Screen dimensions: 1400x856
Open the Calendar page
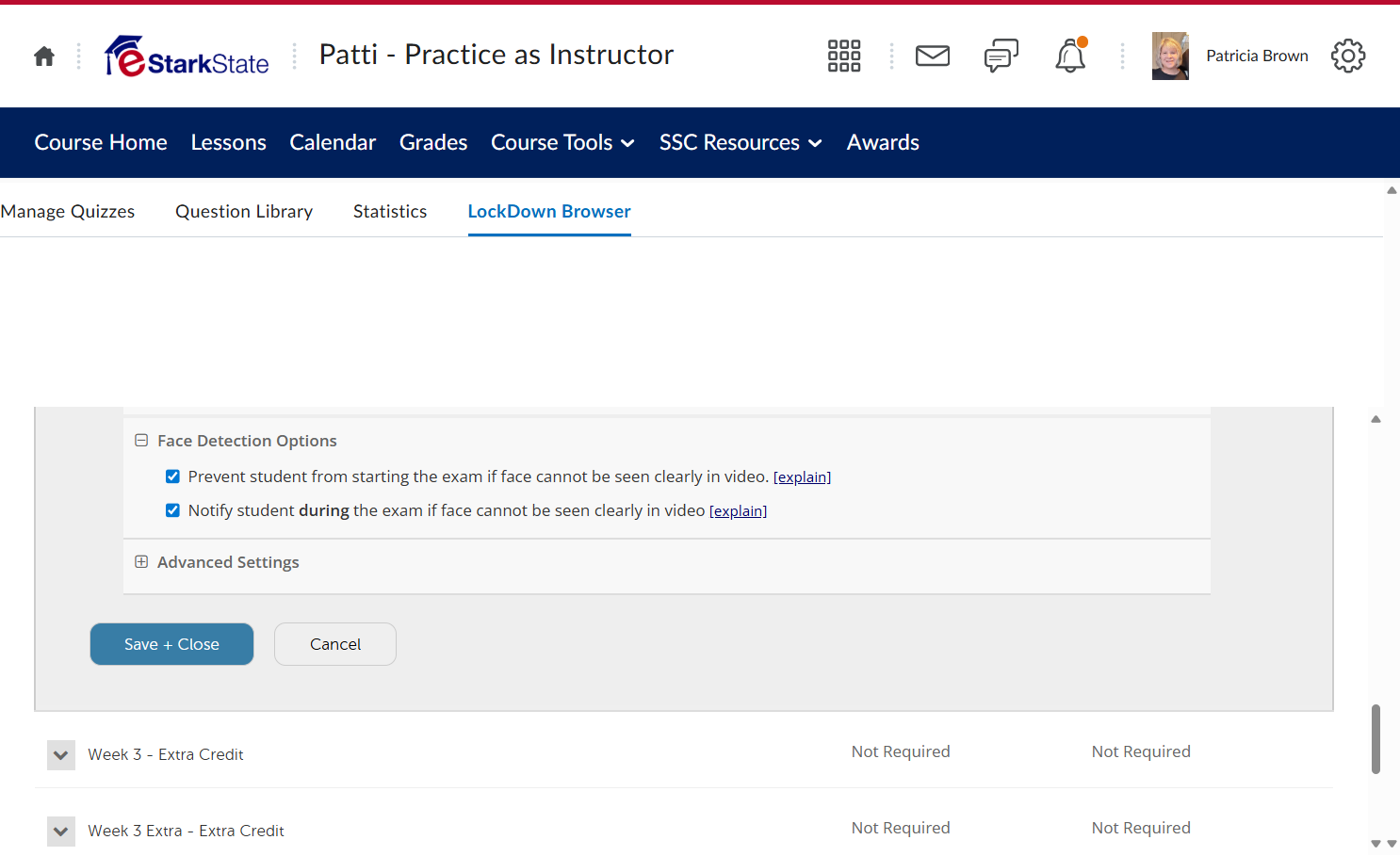coord(333,142)
